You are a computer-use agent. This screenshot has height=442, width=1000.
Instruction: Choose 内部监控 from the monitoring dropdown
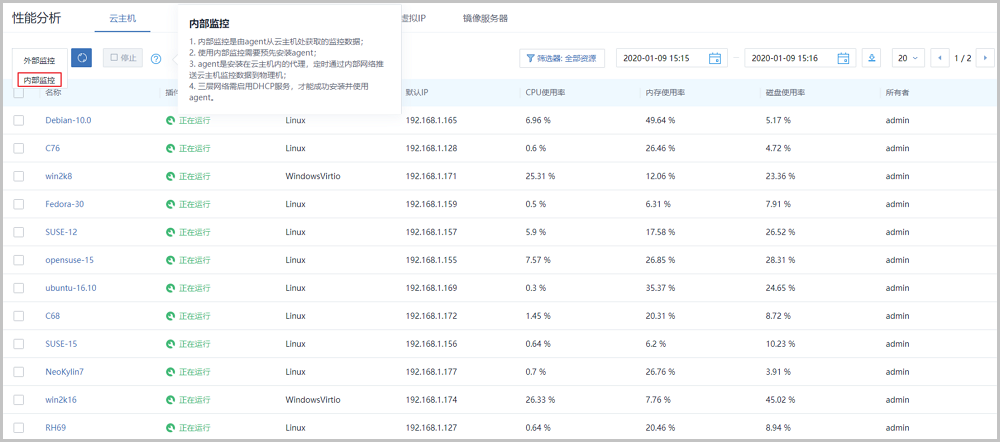pyautogui.click(x=39, y=80)
